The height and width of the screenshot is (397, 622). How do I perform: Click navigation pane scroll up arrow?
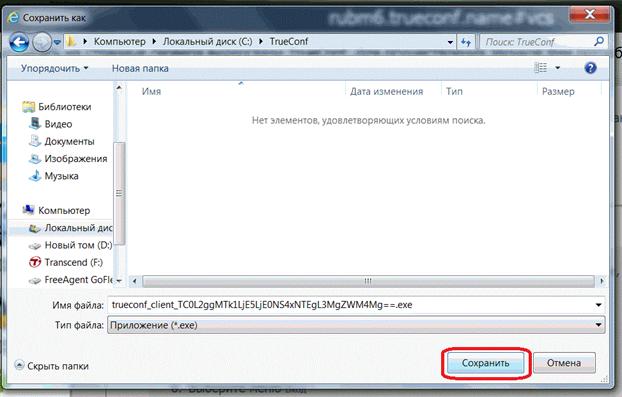[x=119, y=87]
